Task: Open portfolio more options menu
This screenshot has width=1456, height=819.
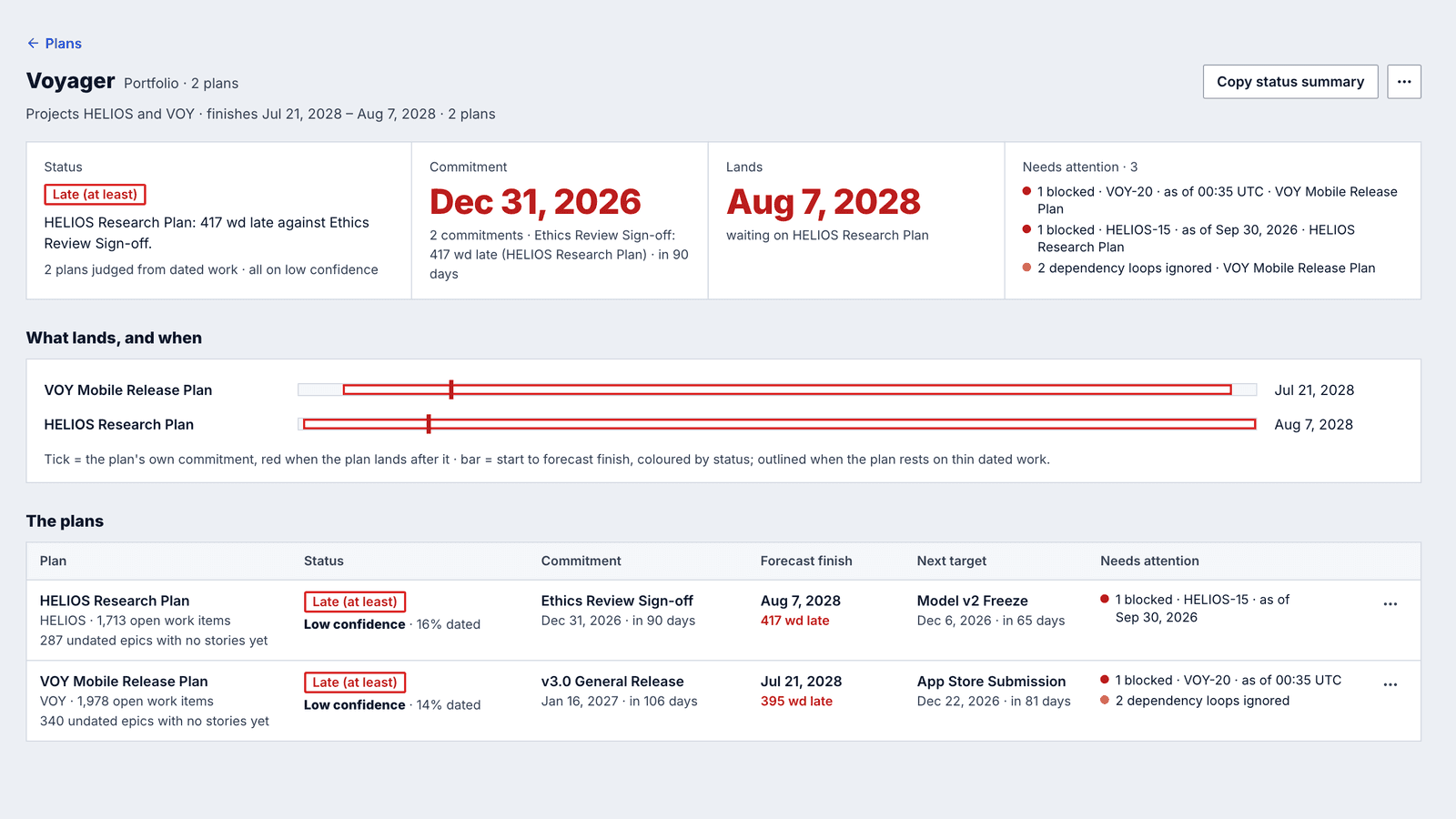Action: pos(1404,82)
